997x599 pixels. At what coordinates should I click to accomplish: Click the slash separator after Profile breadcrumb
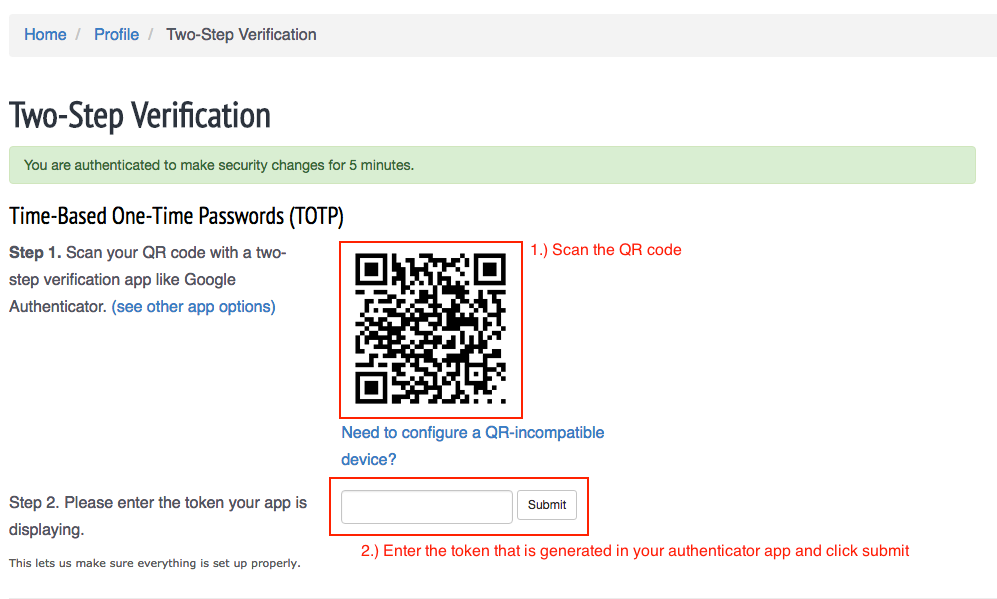(x=151, y=34)
